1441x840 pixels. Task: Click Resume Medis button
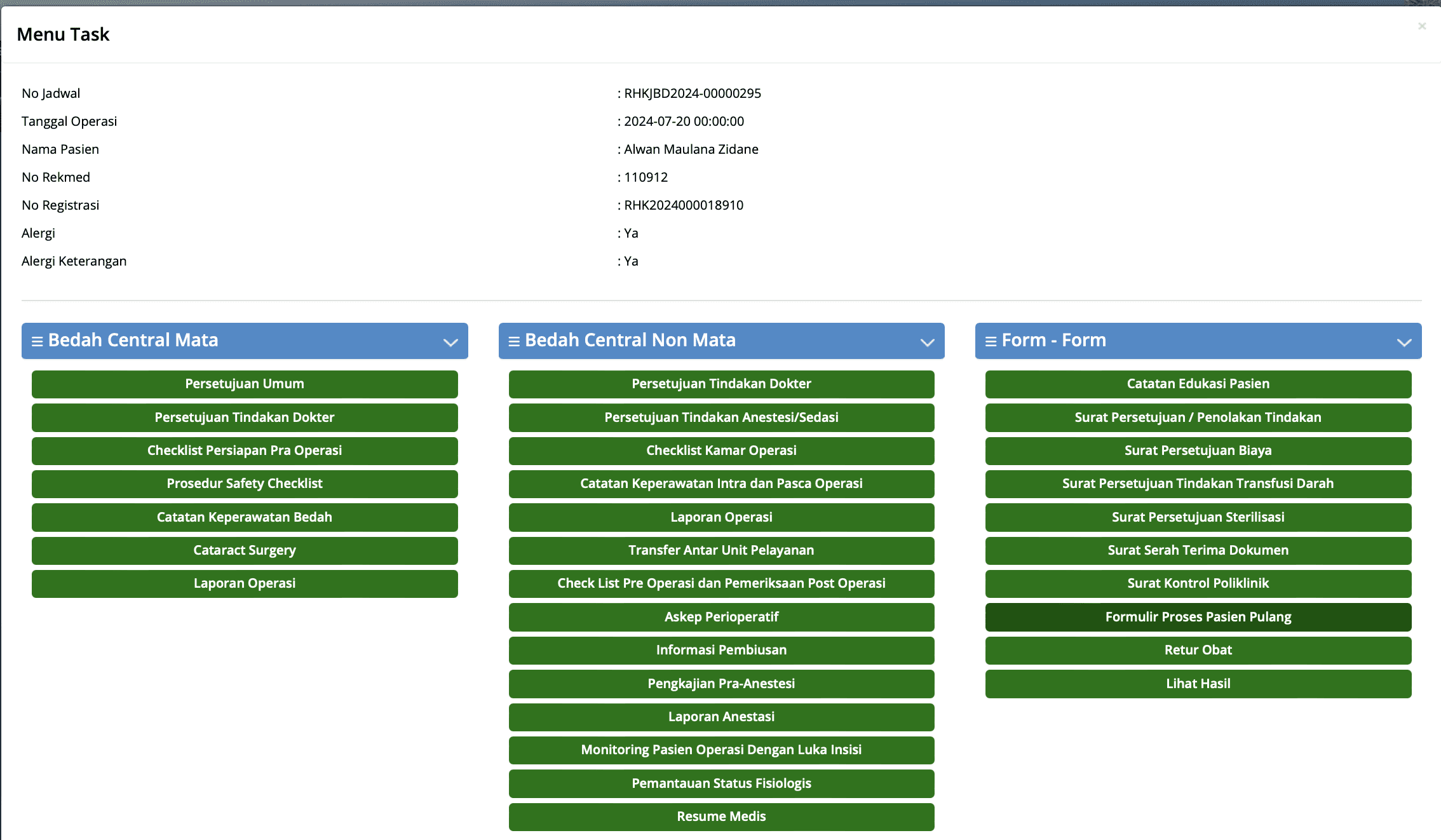pyautogui.click(x=721, y=816)
